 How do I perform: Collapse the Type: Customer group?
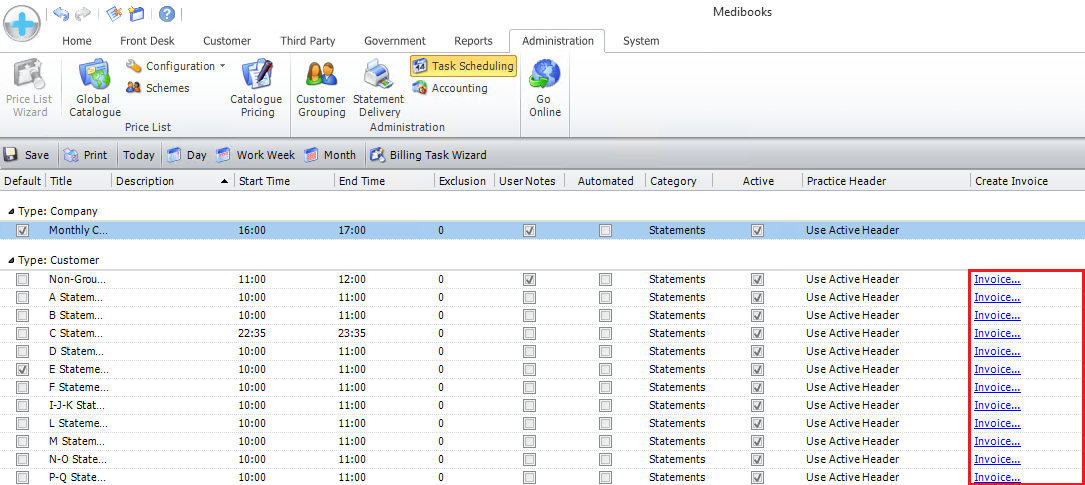(12, 260)
